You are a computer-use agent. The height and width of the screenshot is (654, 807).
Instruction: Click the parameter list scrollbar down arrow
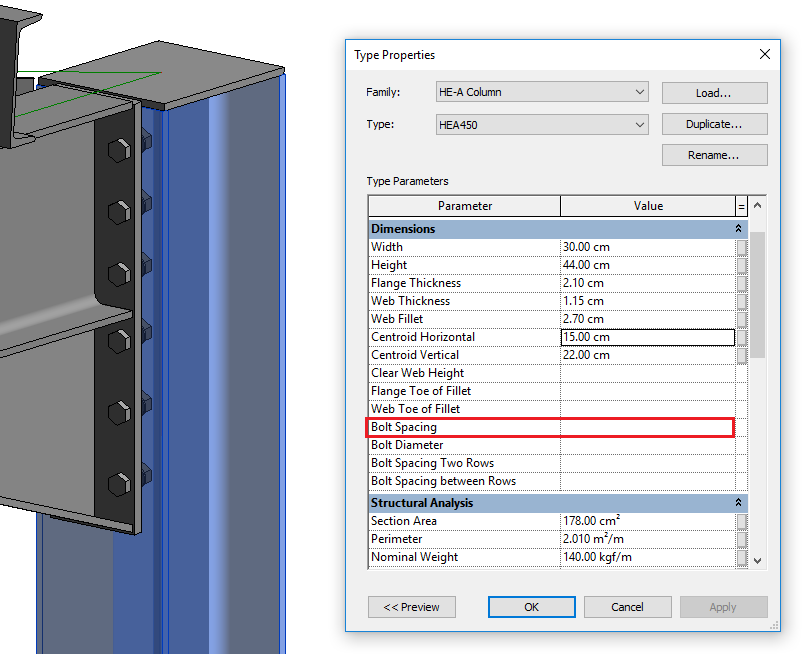[757, 561]
